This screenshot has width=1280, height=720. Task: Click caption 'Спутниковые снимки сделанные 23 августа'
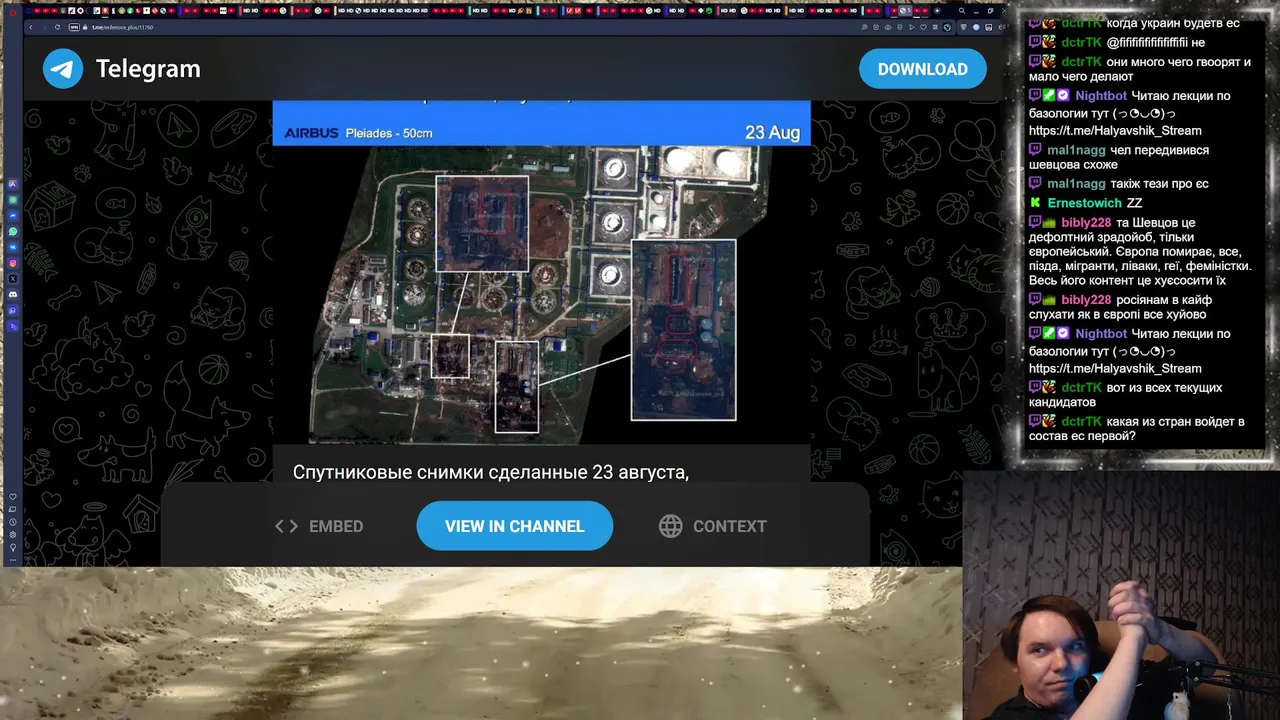click(491, 472)
